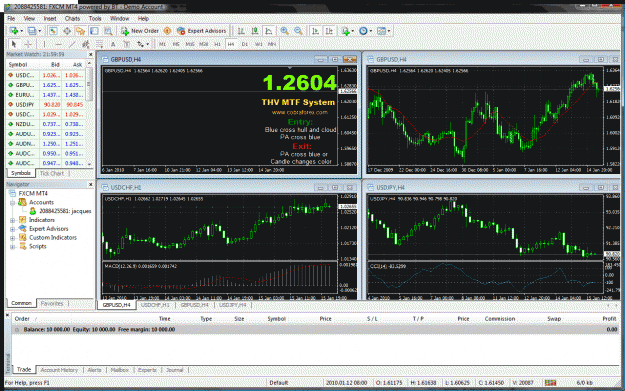Open the Strategy Tester toolbar icon
625x391 pixels.
pos(108,31)
